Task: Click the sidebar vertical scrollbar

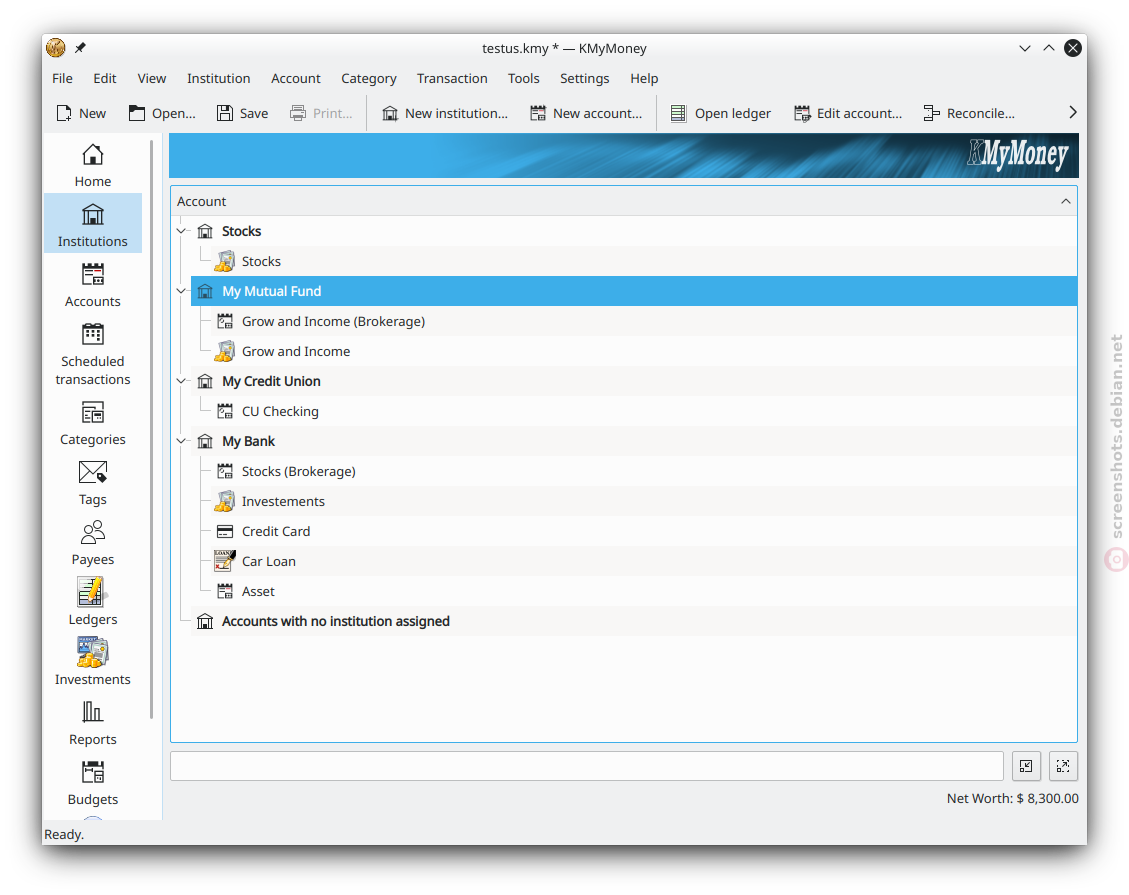Action: pyautogui.click(x=151, y=429)
